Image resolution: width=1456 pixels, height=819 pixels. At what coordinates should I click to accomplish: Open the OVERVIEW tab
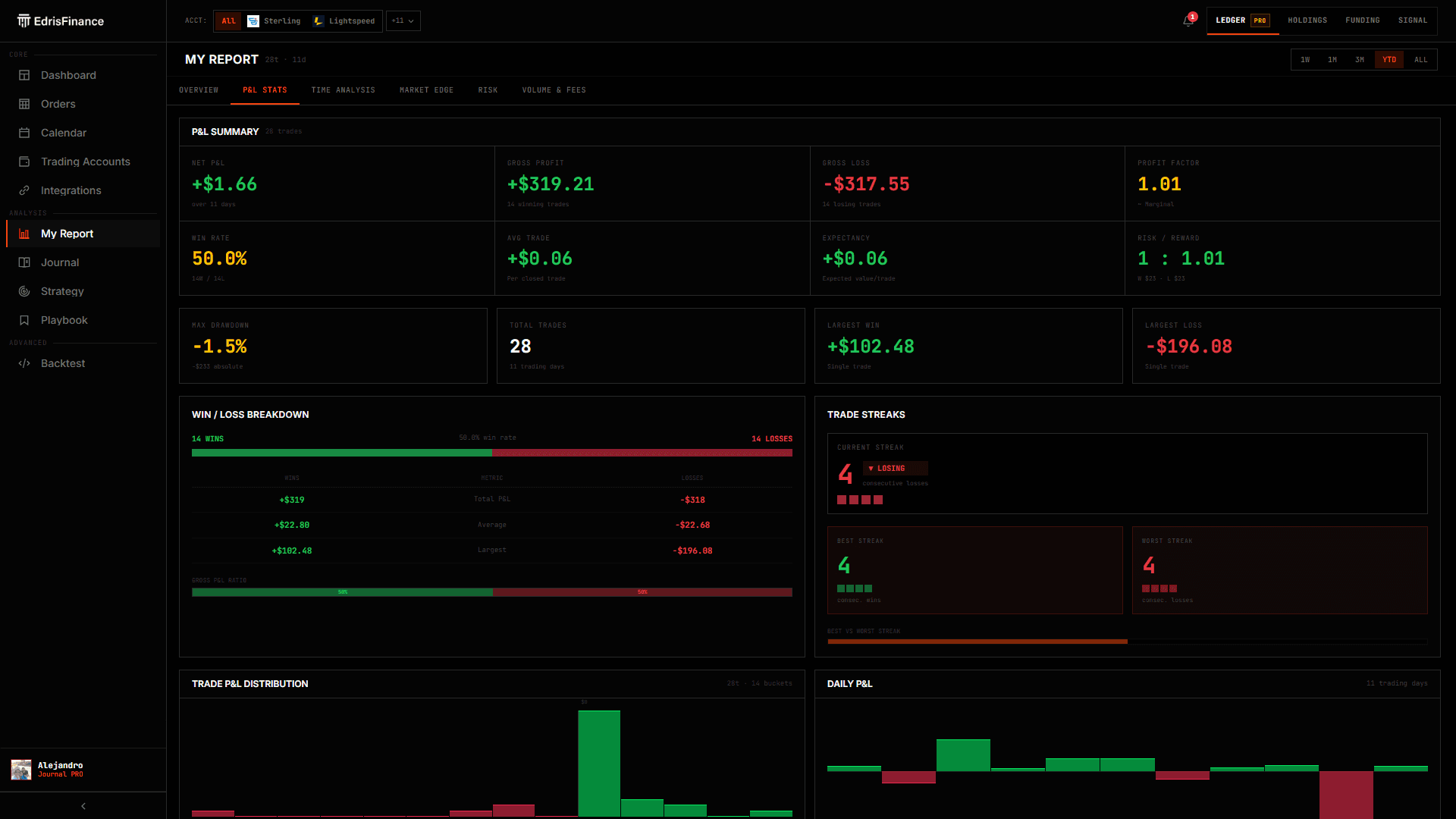pyautogui.click(x=199, y=90)
